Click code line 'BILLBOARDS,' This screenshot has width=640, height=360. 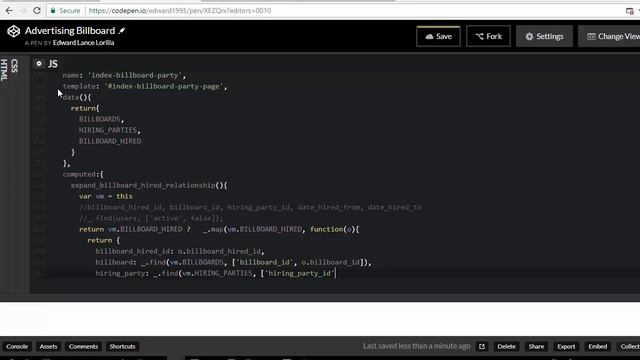pos(101,119)
